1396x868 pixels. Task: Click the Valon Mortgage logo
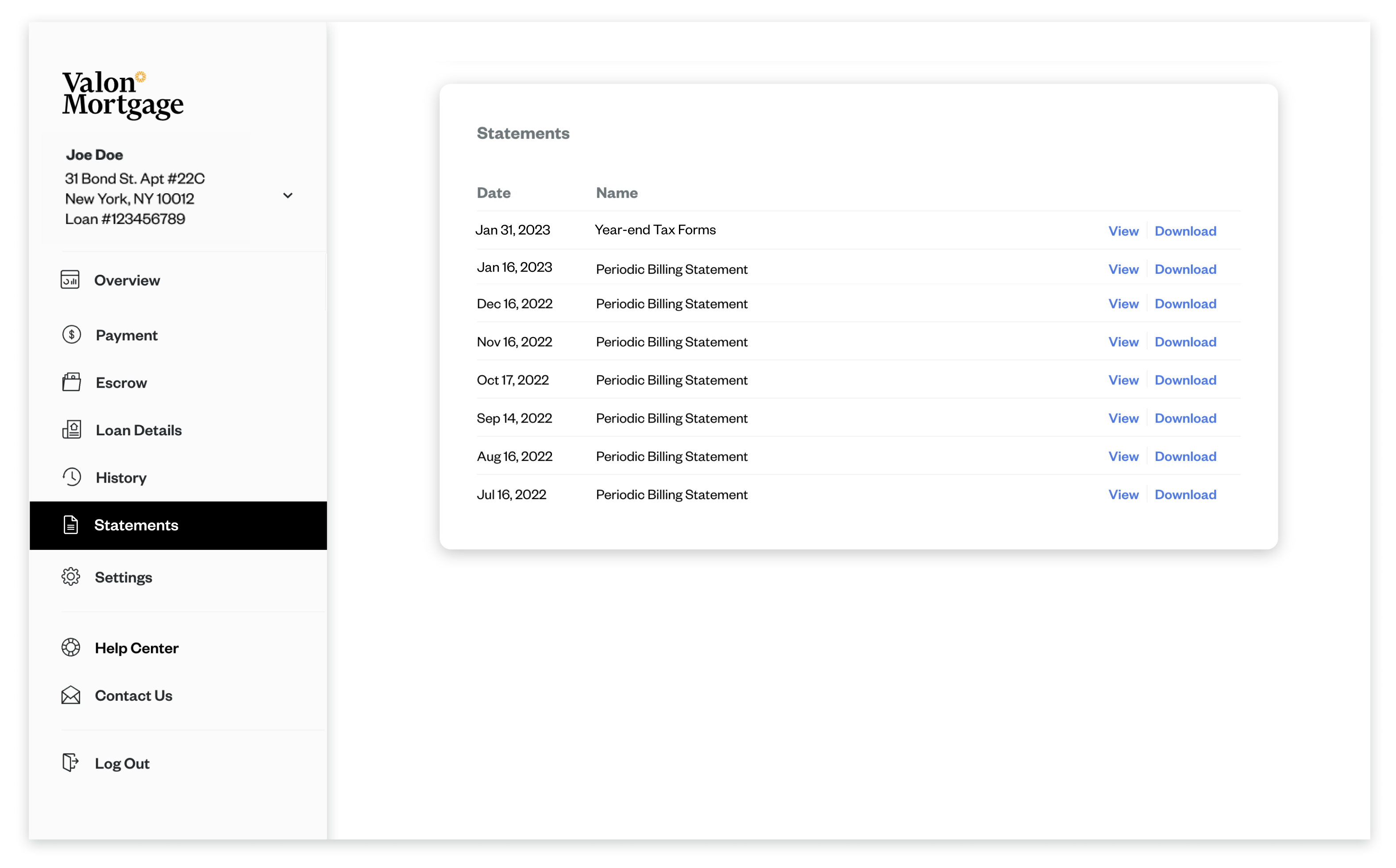(x=122, y=94)
